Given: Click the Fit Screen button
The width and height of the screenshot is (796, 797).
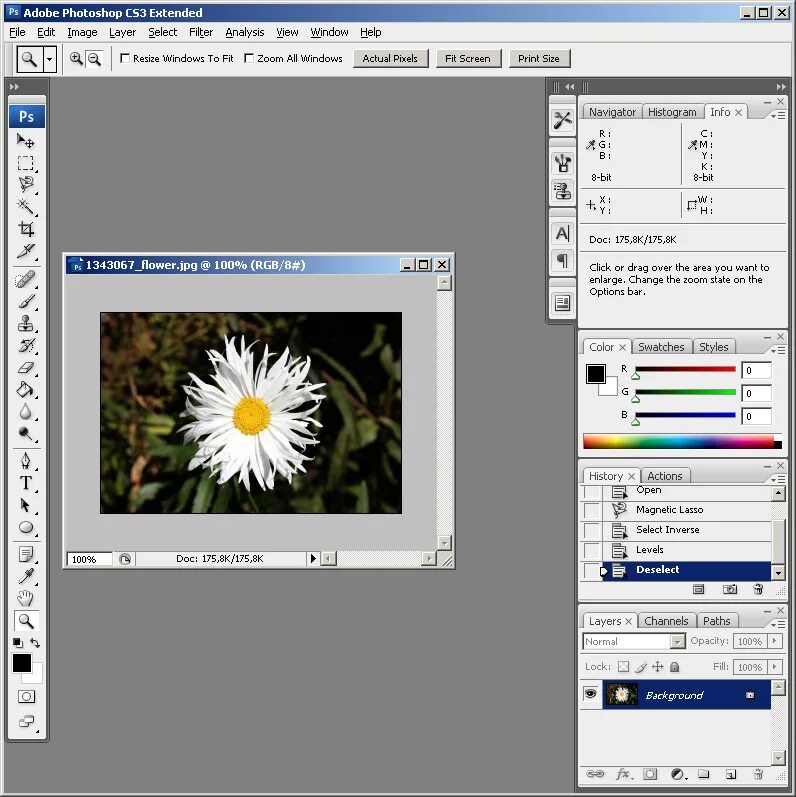Looking at the screenshot, I should [468, 58].
